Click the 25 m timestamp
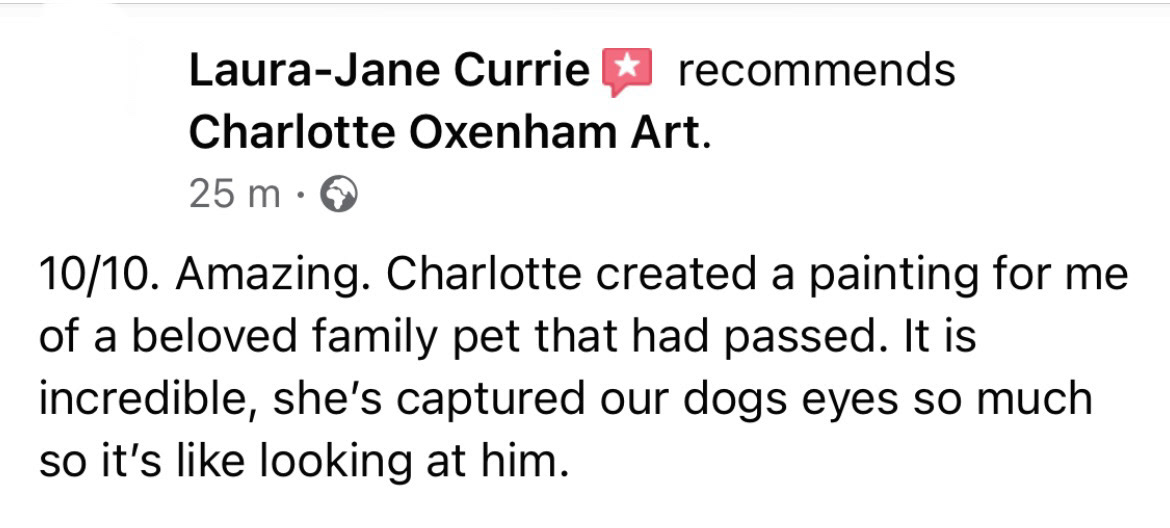Screen dimensions: 1170x528 point(234,194)
